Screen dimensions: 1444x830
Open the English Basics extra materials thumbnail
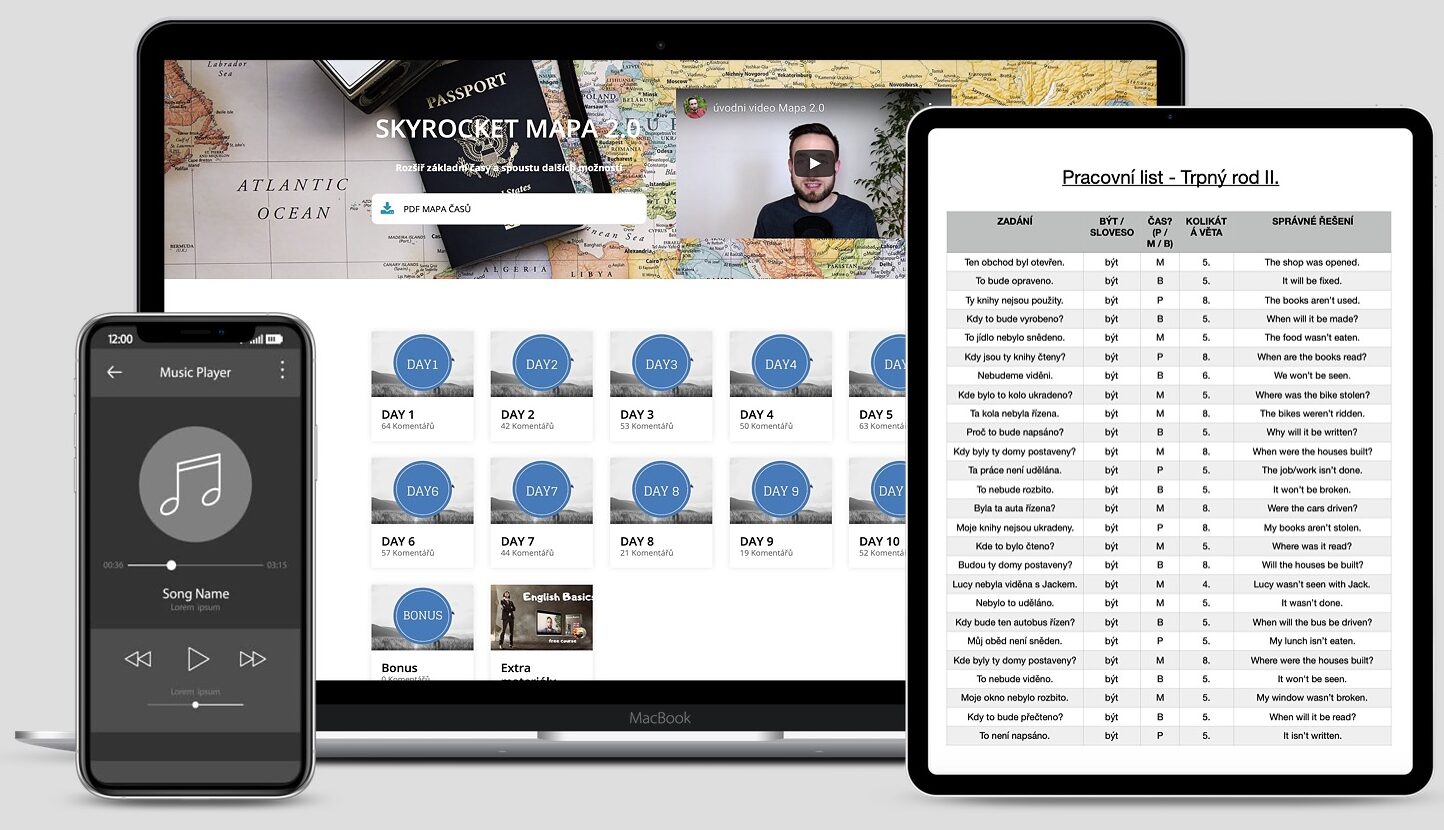[541, 617]
